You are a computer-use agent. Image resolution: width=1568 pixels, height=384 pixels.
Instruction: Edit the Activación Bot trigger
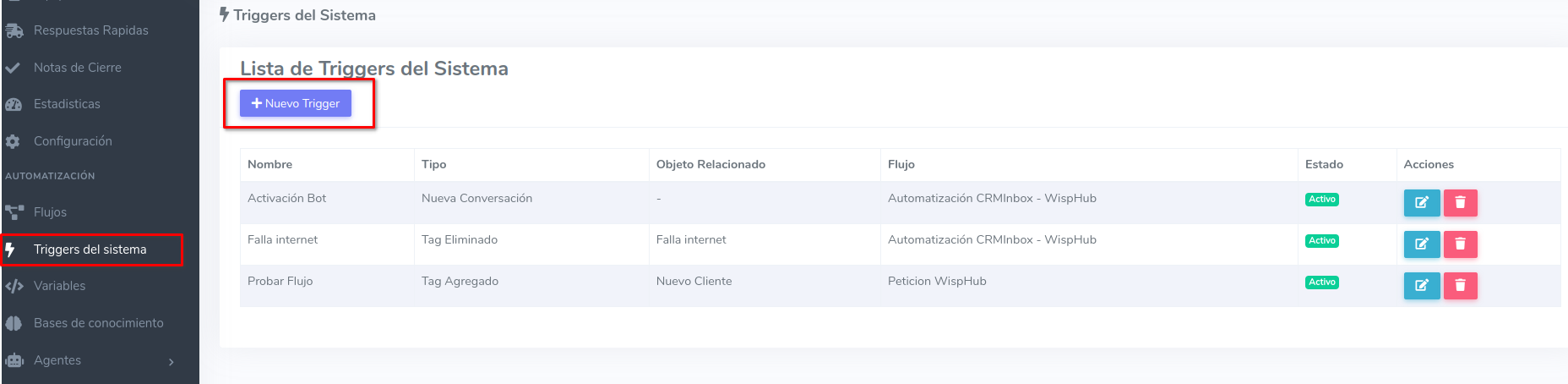1421,203
